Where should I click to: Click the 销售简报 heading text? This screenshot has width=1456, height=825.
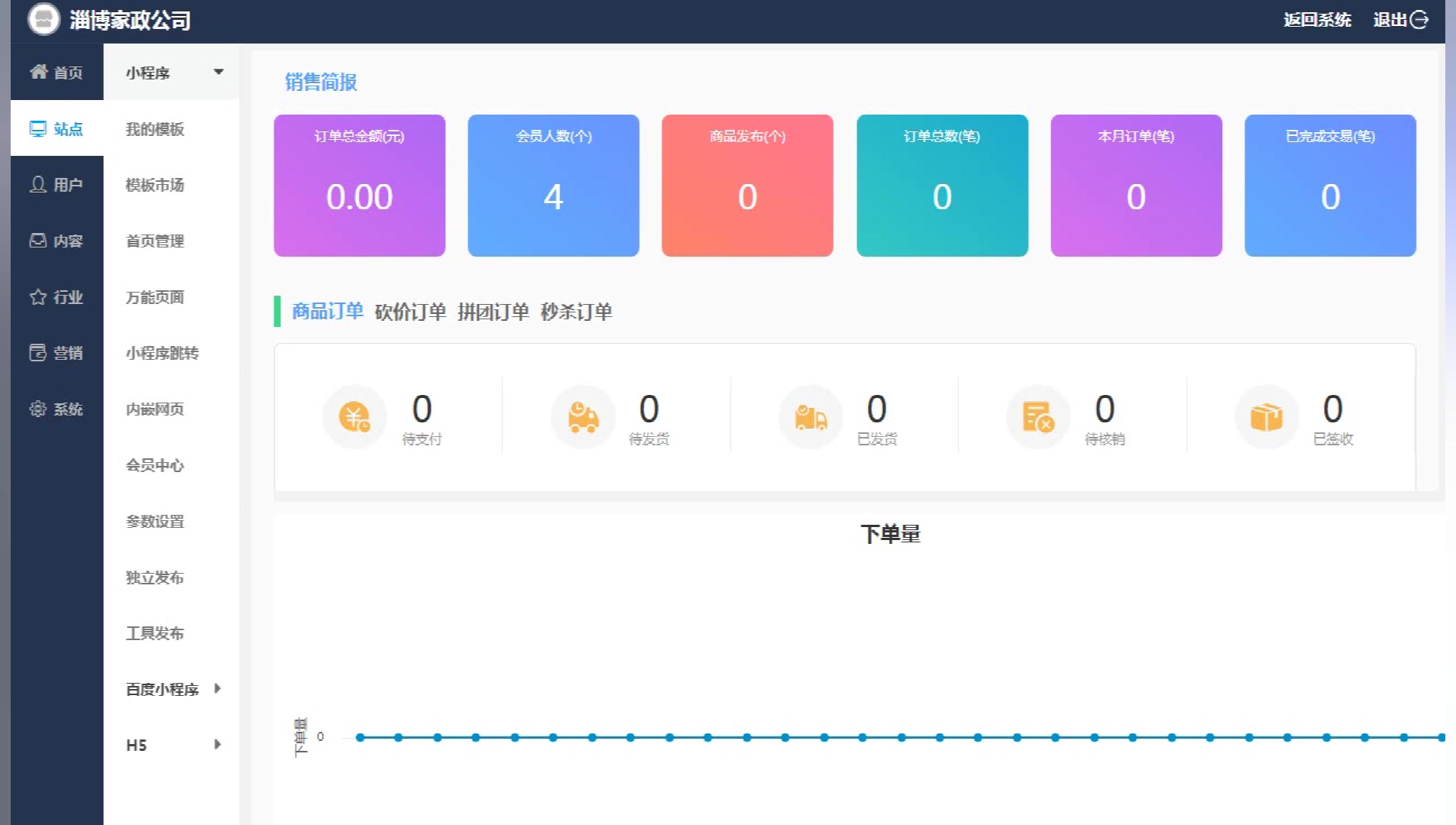tap(321, 82)
